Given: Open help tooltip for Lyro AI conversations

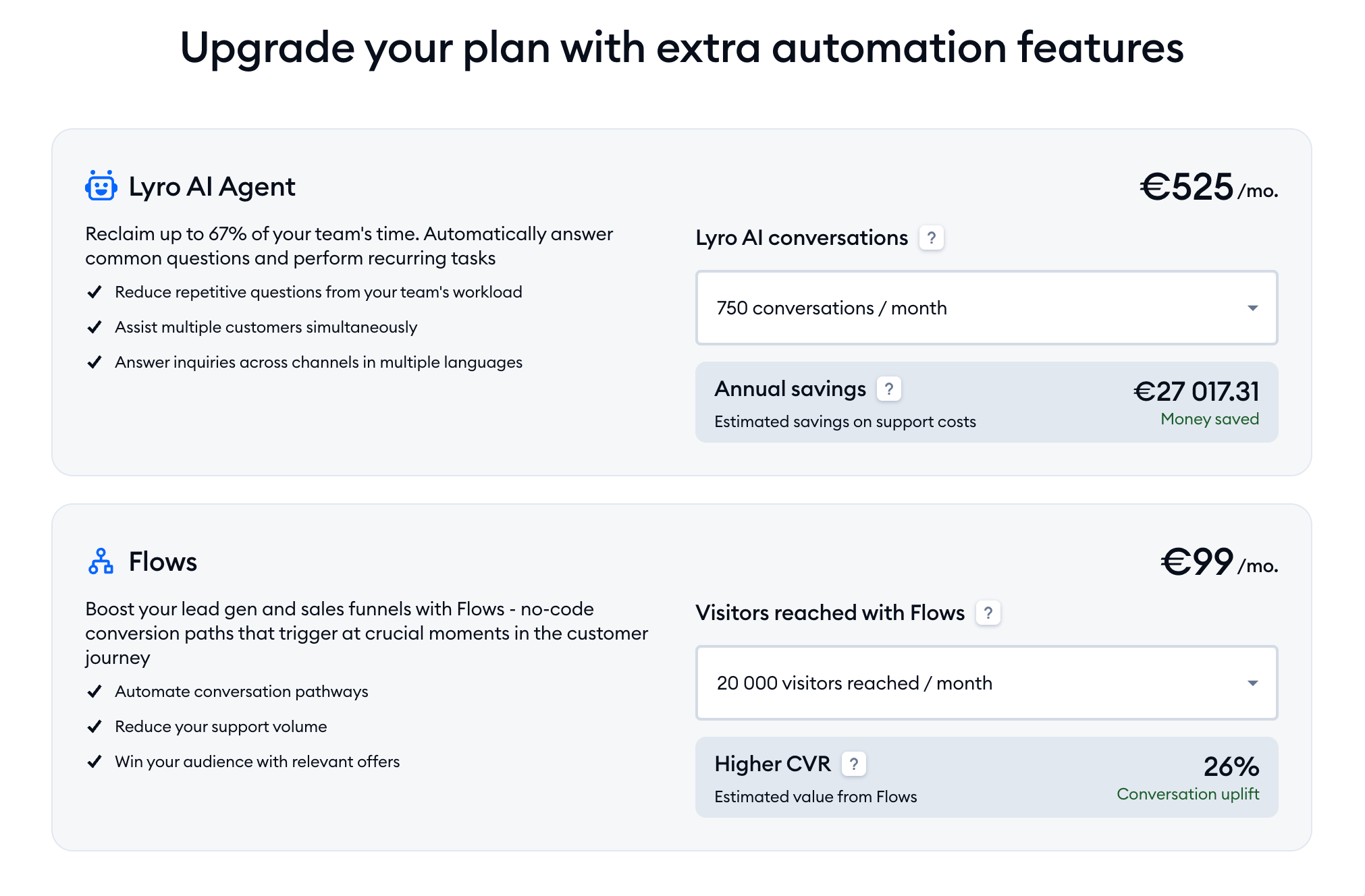Looking at the screenshot, I should [931, 237].
